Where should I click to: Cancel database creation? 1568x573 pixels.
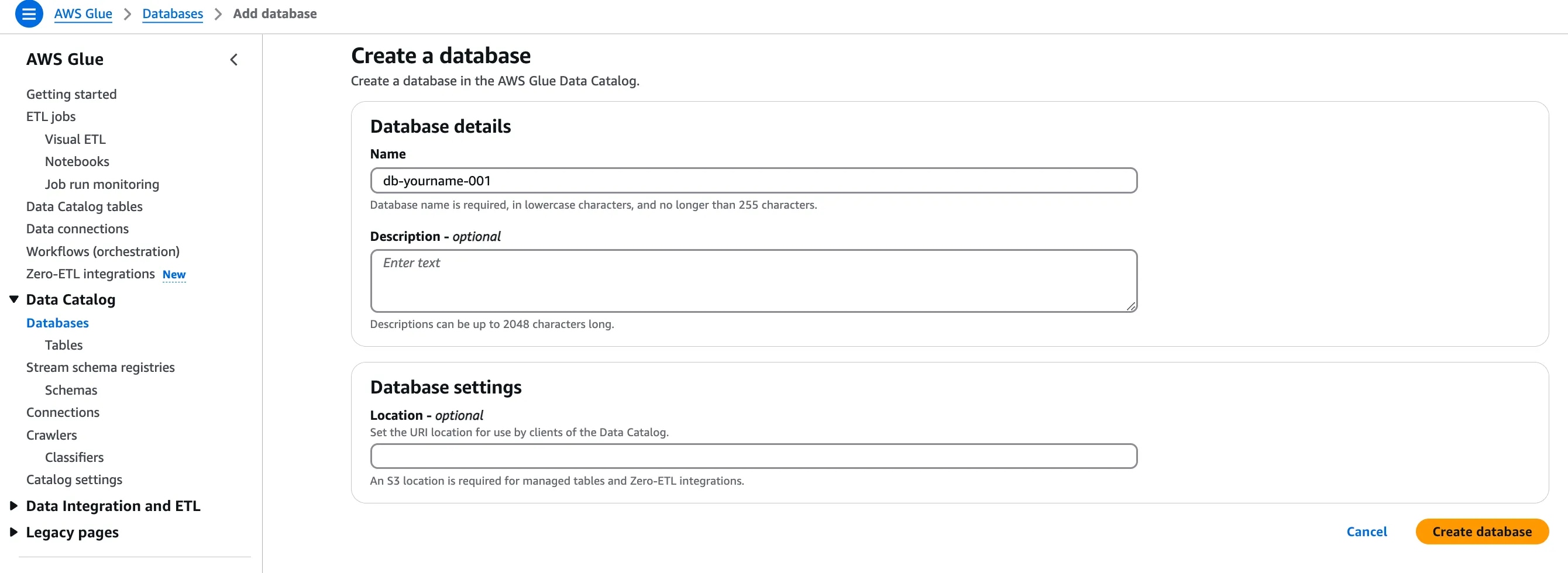click(1366, 531)
